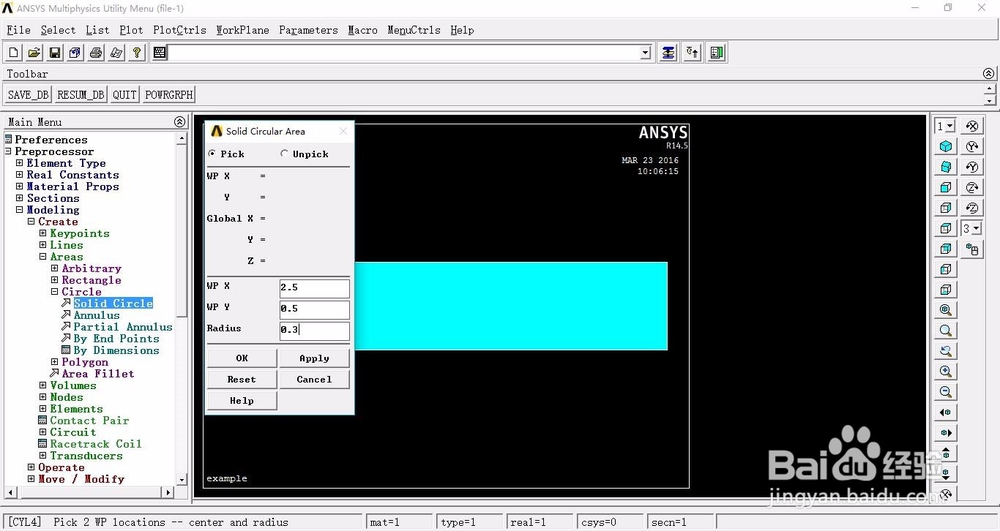Select the Isometric View cube icon
Image resolution: width=1000 pixels, height=531 pixels.
945,147
